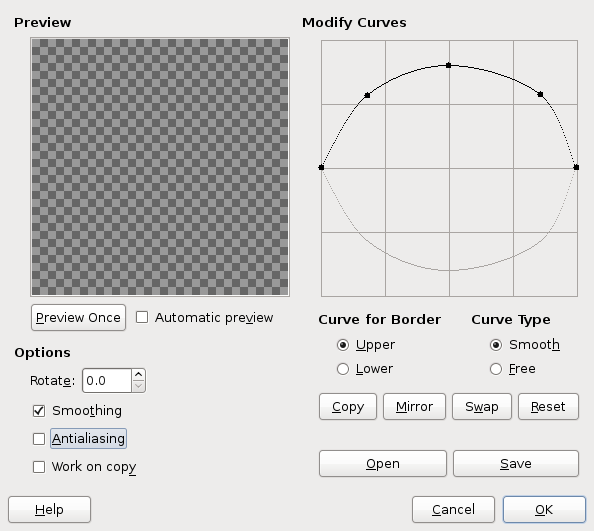Reset the curve to default
Image resolution: width=594 pixels, height=531 pixels.
pos(549,407)
